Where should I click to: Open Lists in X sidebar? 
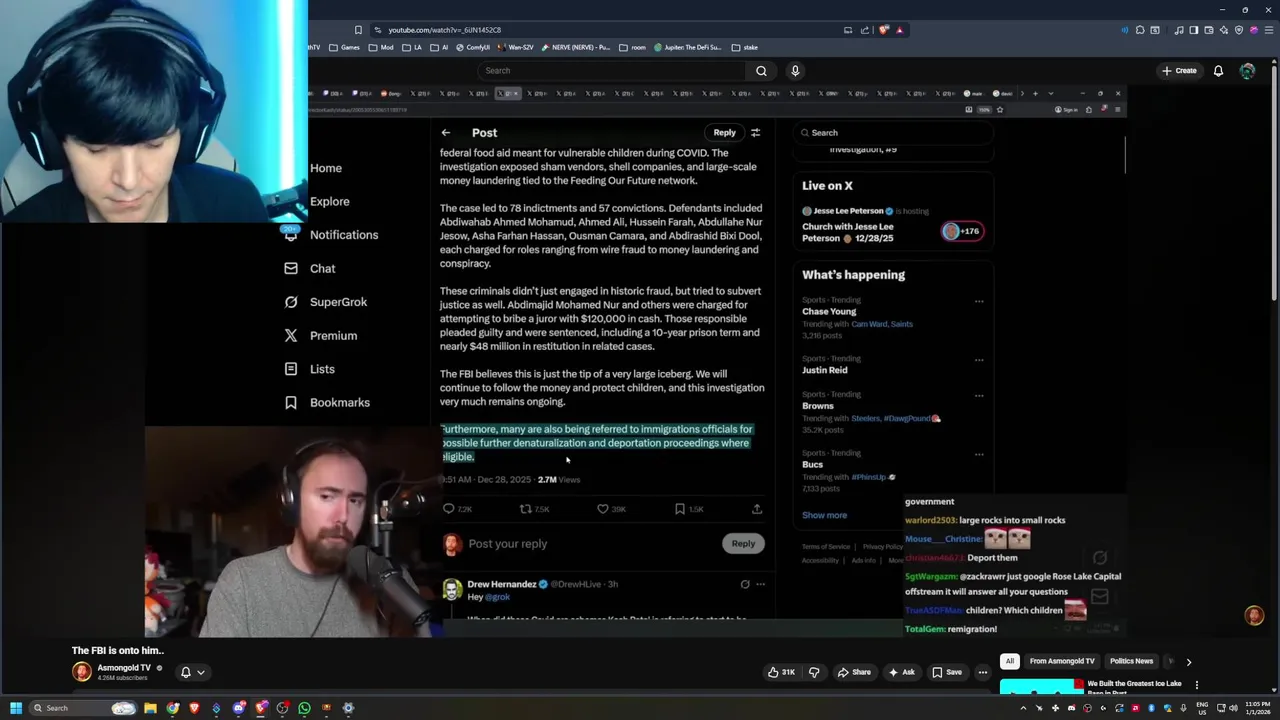coord(310,369)
